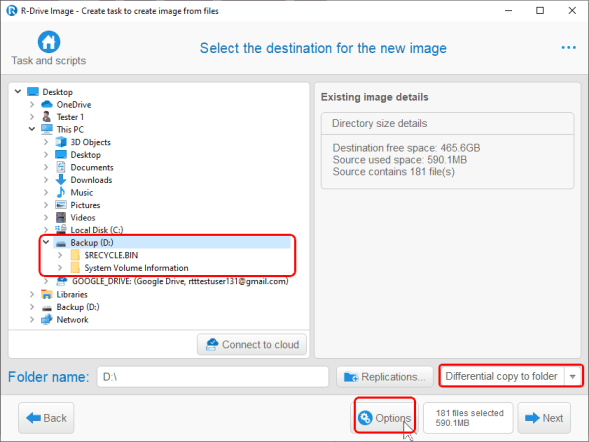Click the Source contains 181 file(s) text
Screen dimensions: 589x442
click(393, 172)
